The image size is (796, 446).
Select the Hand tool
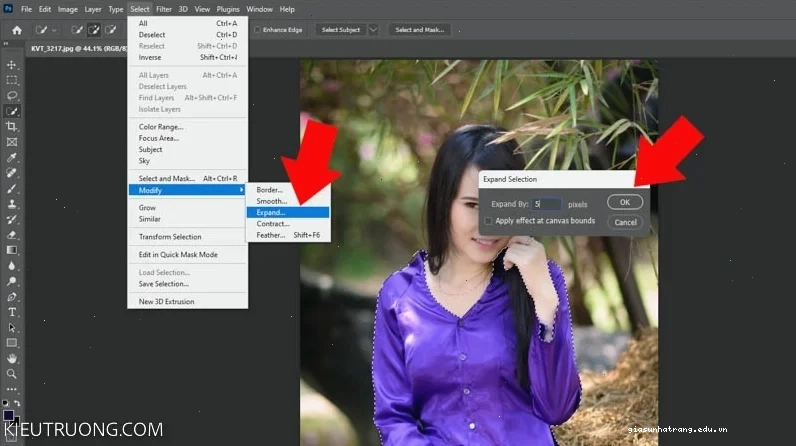12,359
